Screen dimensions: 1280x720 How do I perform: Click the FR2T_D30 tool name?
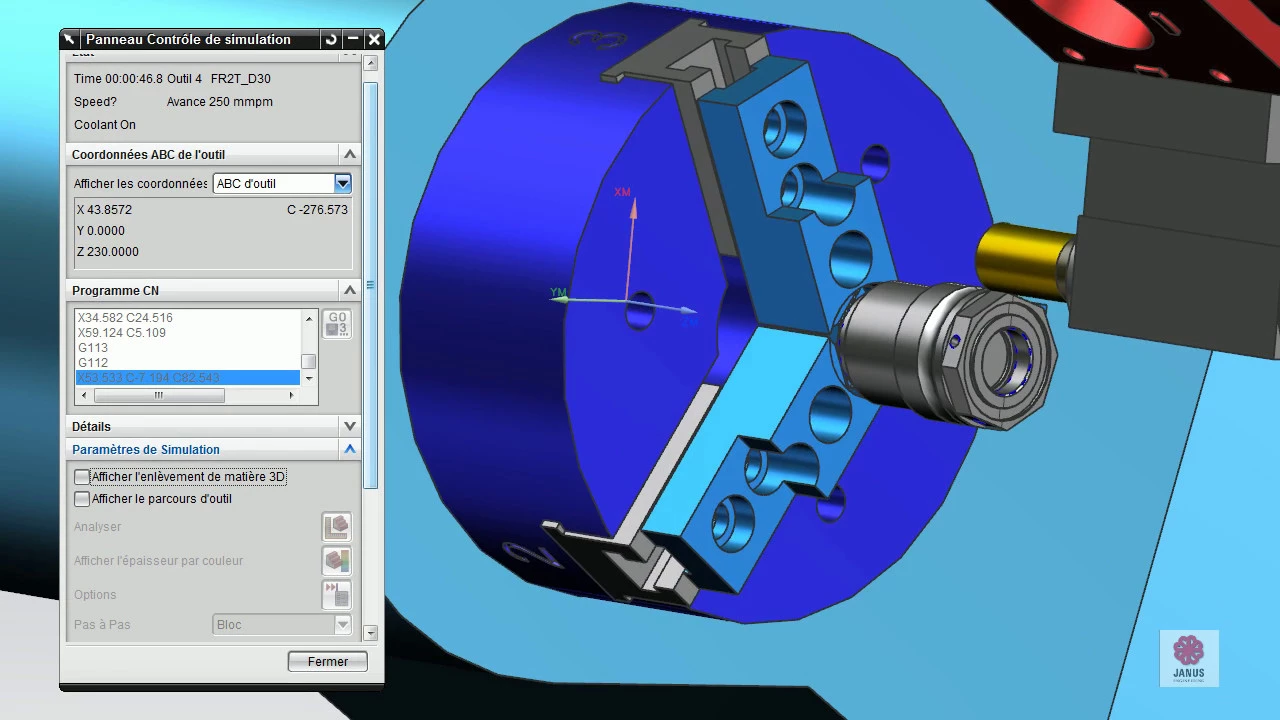pos(240,79)
